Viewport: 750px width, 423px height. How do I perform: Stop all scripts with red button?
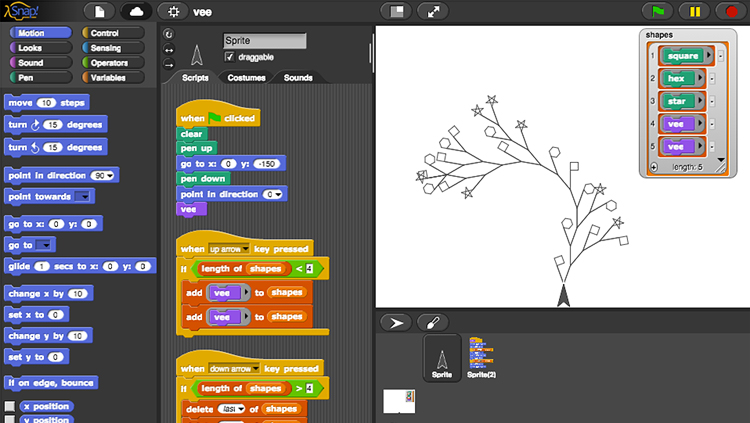[x=731, y=11]
